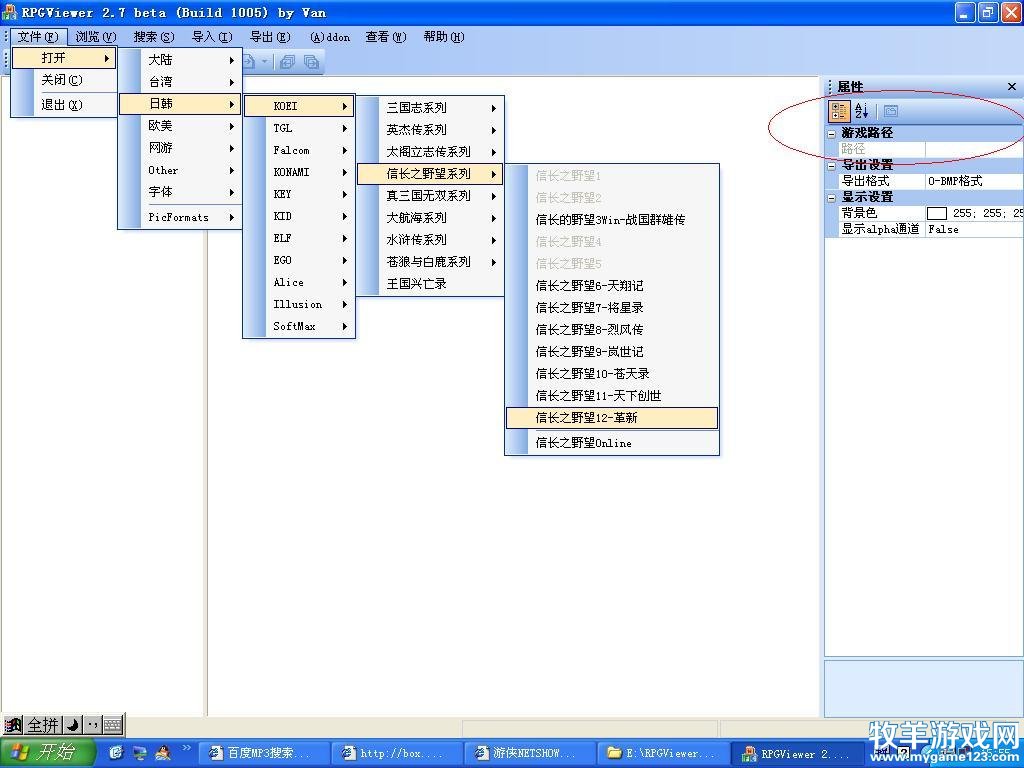Open the 查看(W) menu
The height and width of the screenshot is (768, 1024).
tap(385, 37)
